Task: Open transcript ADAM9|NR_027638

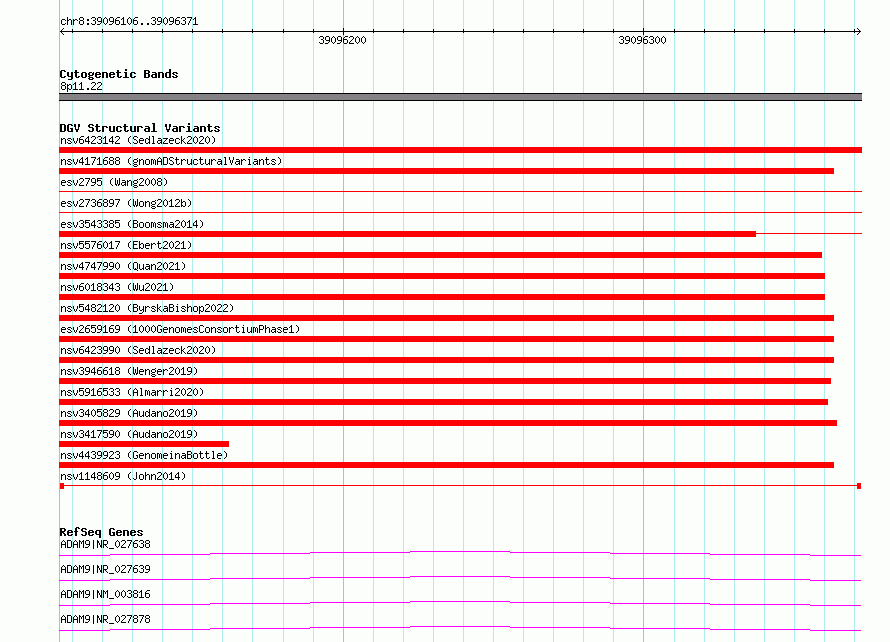Action: [x=105, y=544]
